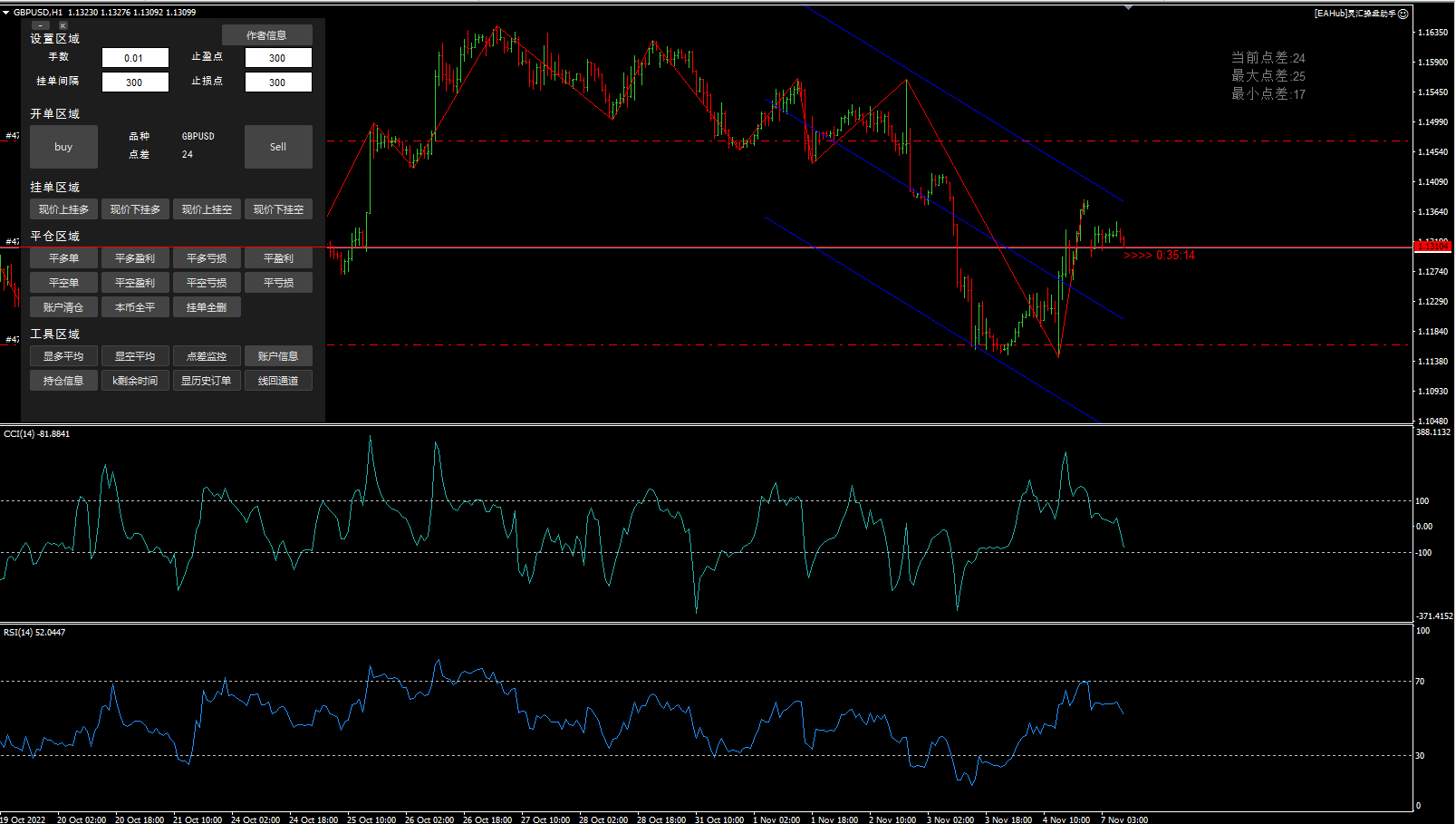This screenshot has width=1456, height=824.
Task: Click the [EAHub] expert advisor name text
Action: pos(1355,13)
